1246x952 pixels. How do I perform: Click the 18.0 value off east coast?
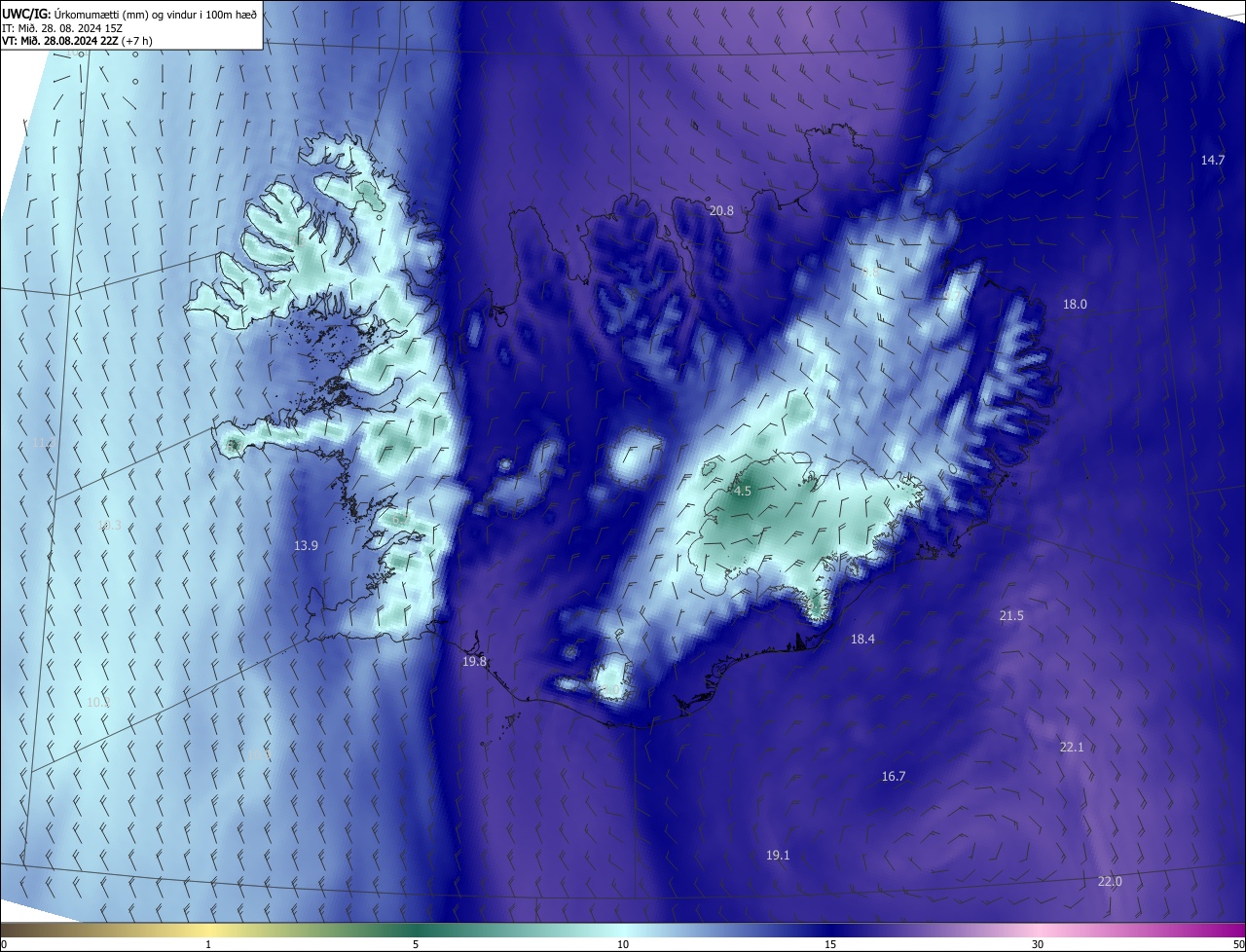pos(1074,304)
